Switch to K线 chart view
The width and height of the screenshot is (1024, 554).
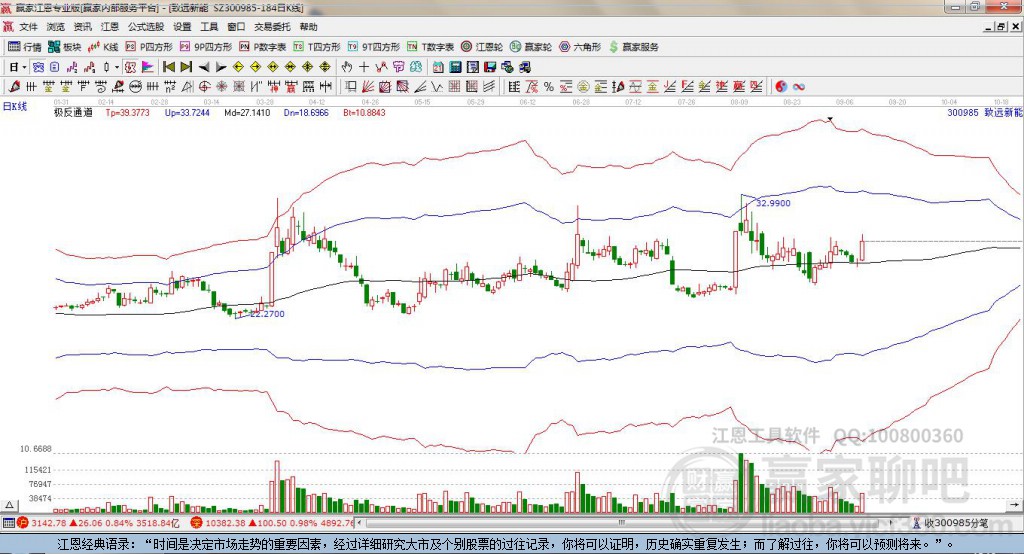[104, 47]
